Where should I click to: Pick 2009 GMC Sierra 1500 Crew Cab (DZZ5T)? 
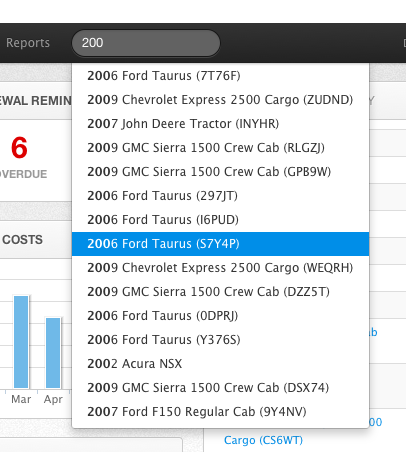pos(220,292)
